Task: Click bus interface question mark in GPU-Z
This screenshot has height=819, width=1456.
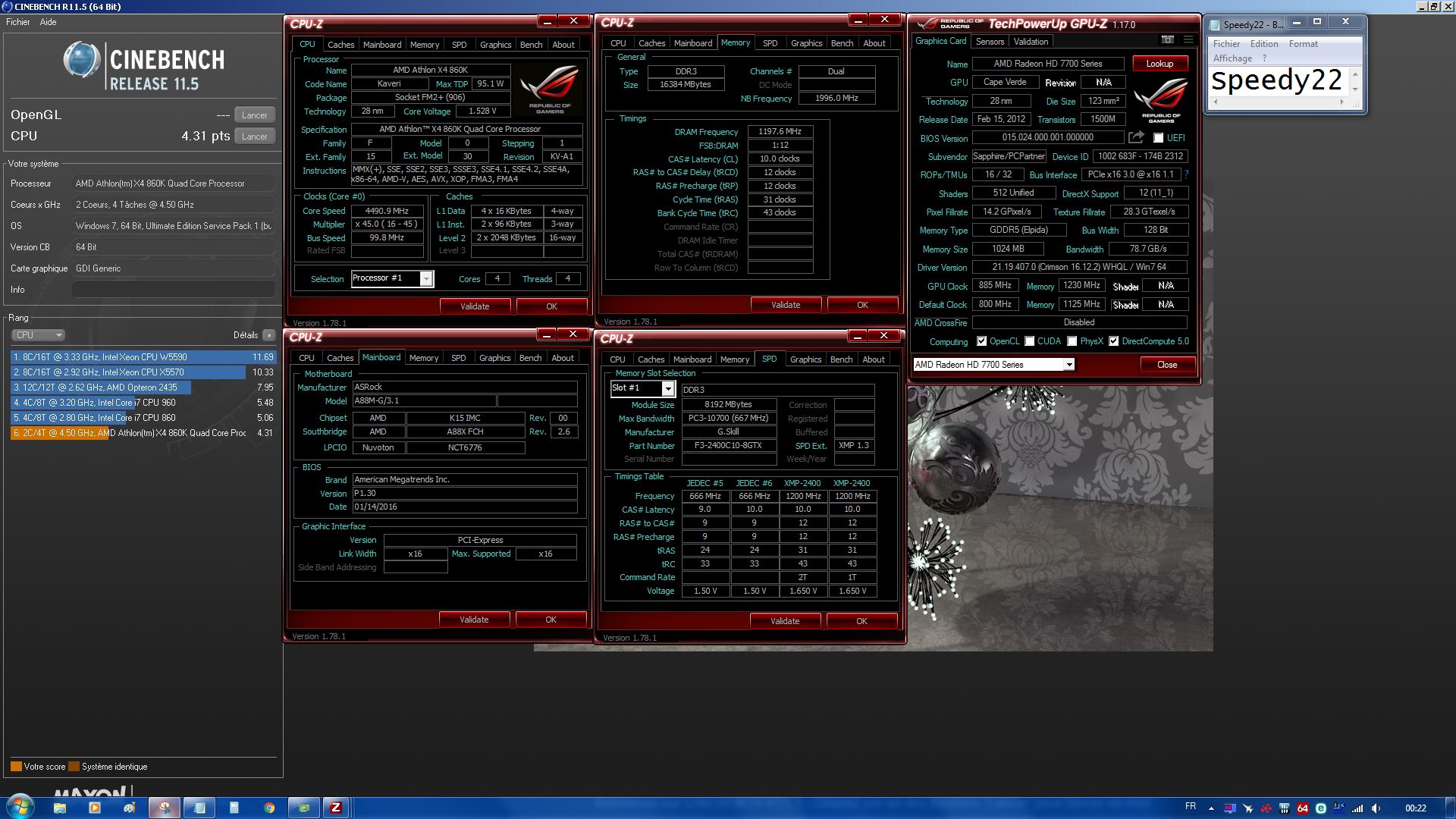Action: click(x=1186, y=174)
